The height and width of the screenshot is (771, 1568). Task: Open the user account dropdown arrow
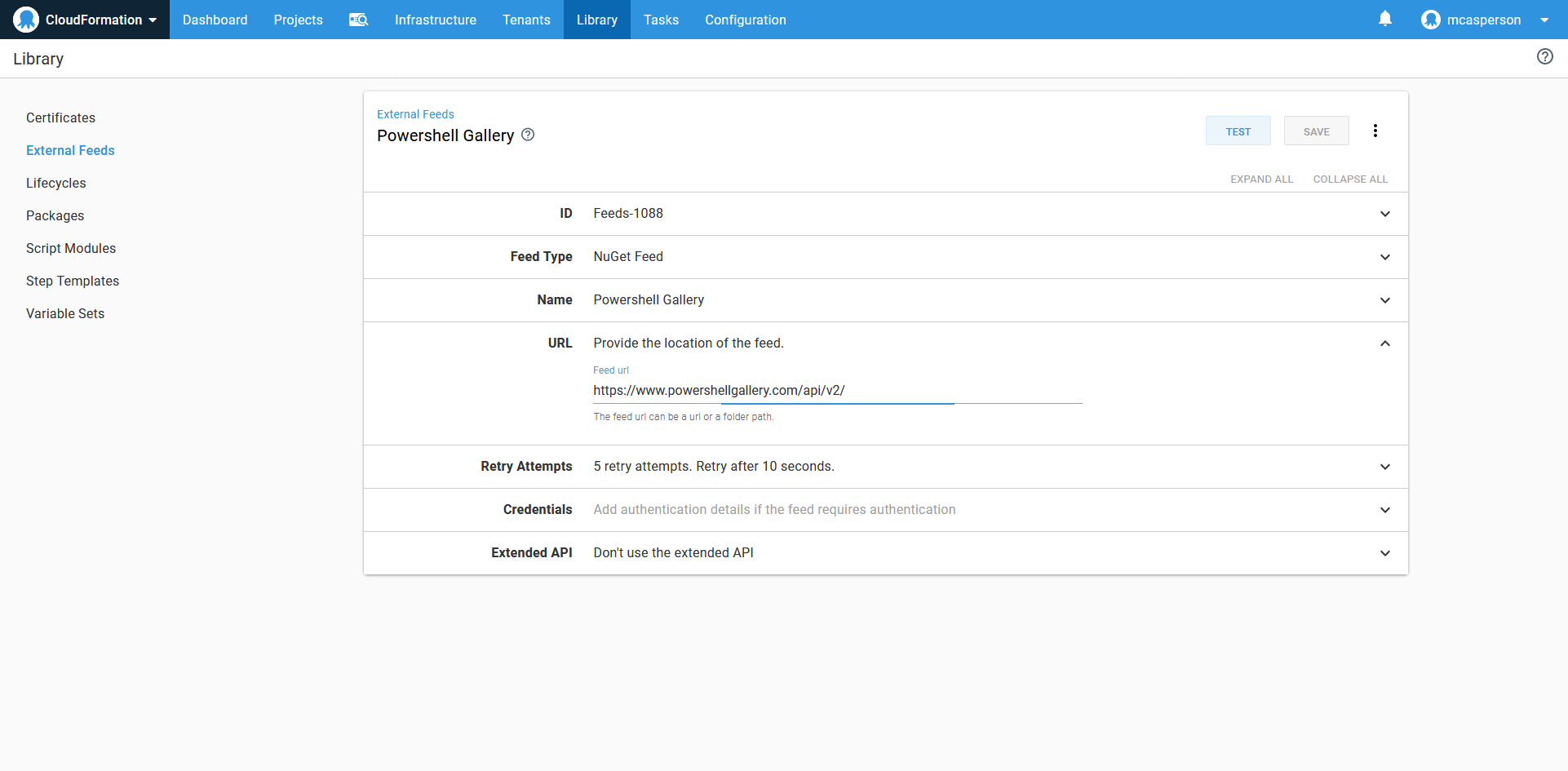pyautogui.click(x=1544, y=20)
